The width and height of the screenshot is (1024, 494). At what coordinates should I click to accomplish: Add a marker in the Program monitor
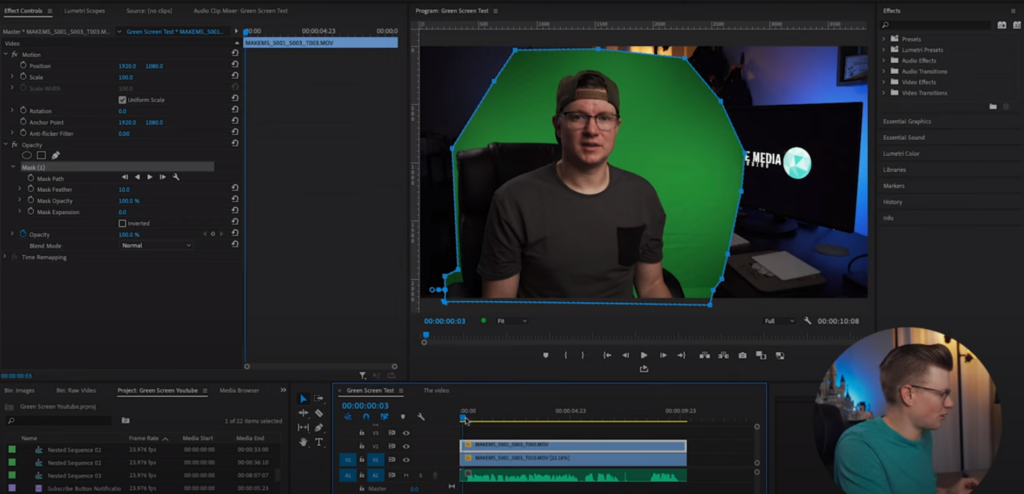(545, 355)
